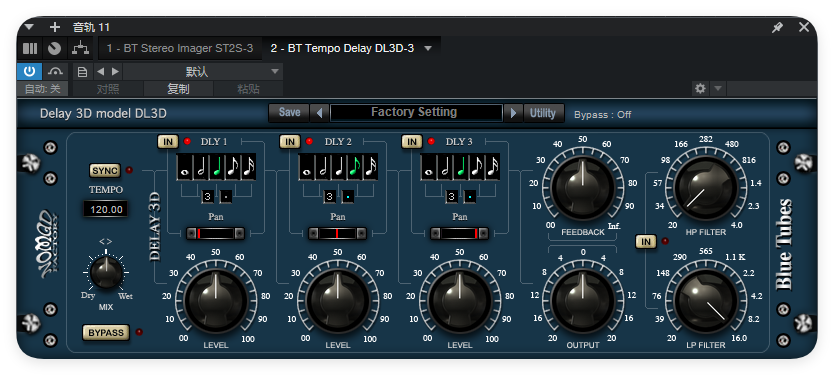
Task: Select the eighth note in DLY 2
Action: 354,166
